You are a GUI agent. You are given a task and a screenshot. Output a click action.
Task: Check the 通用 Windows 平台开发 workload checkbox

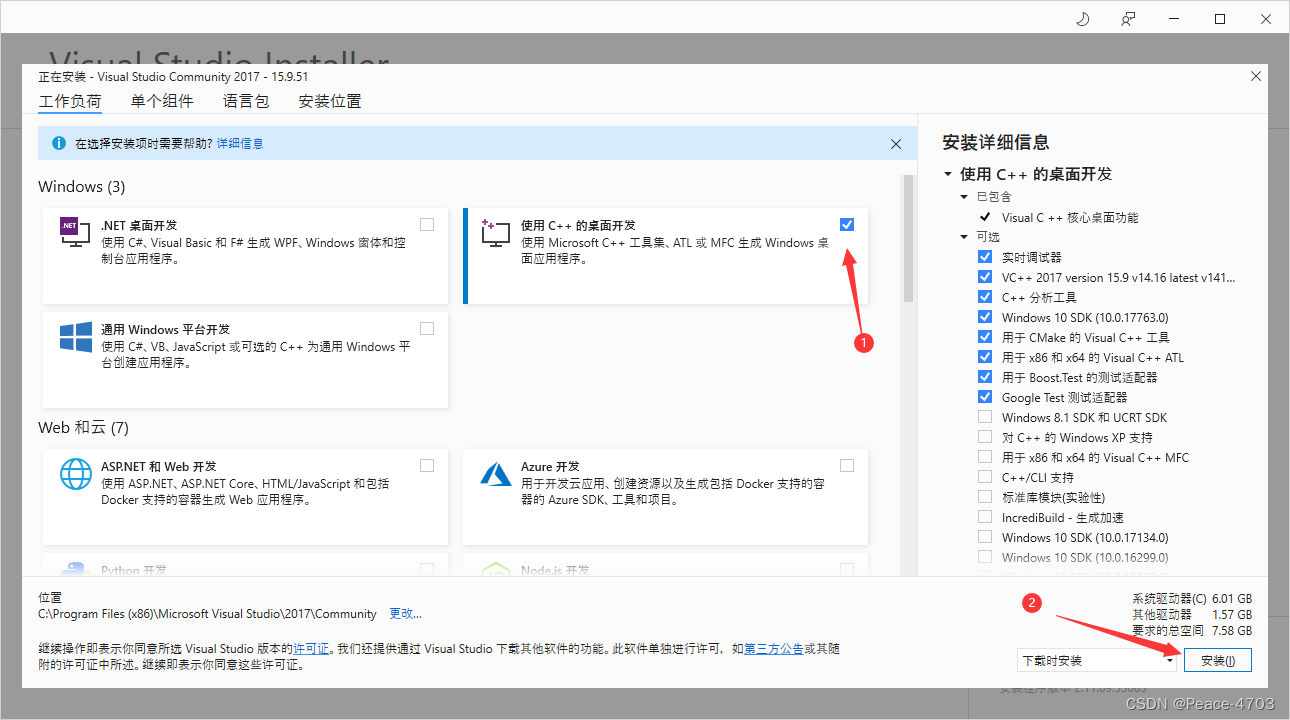pyautogui.click(x=427, y=328)
